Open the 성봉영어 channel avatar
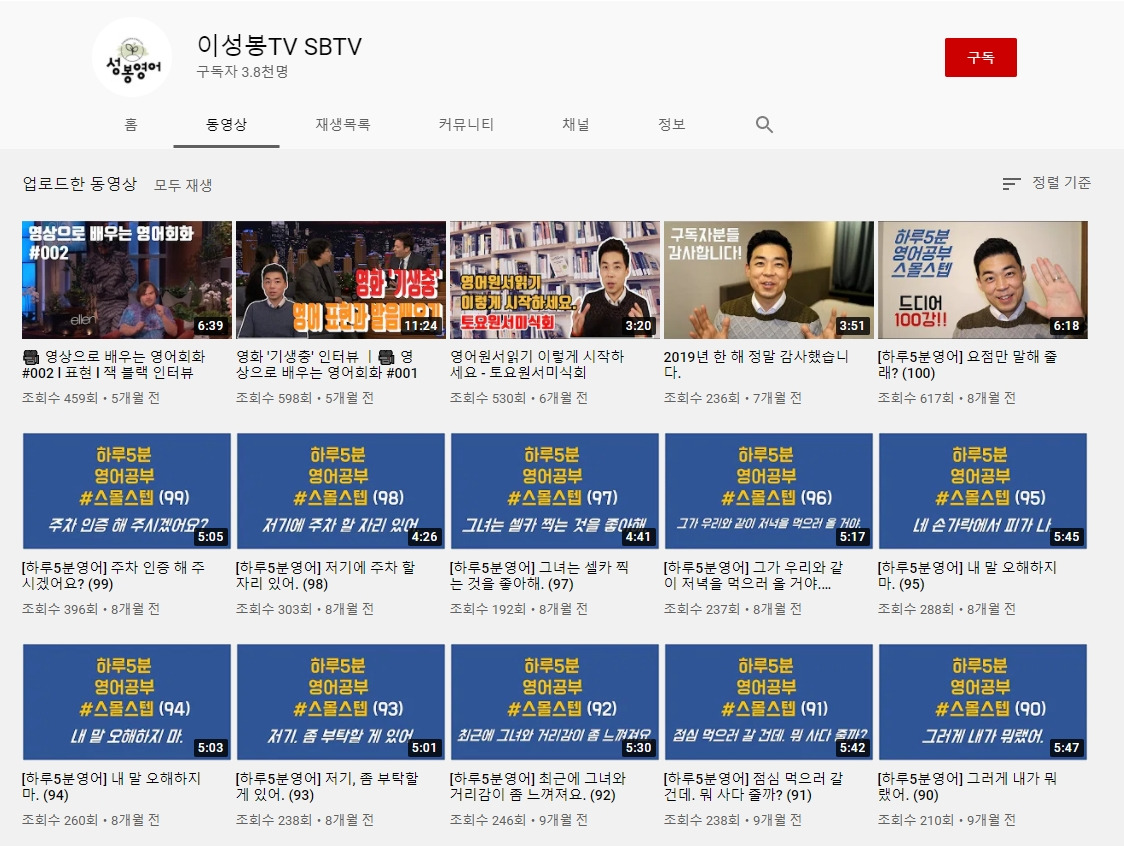 pyautogui.click(x=132, y=57)
